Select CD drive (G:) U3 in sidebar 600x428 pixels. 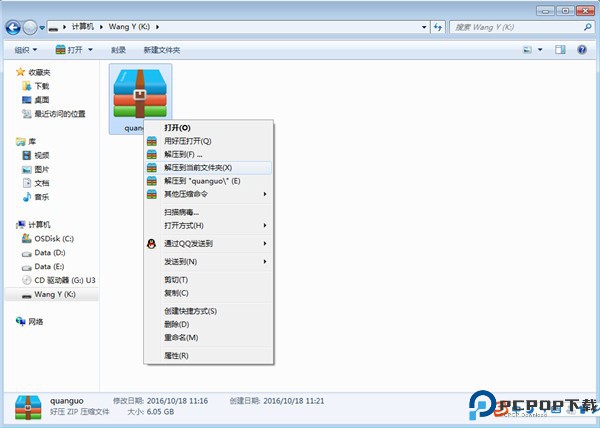tap(65, 281)
